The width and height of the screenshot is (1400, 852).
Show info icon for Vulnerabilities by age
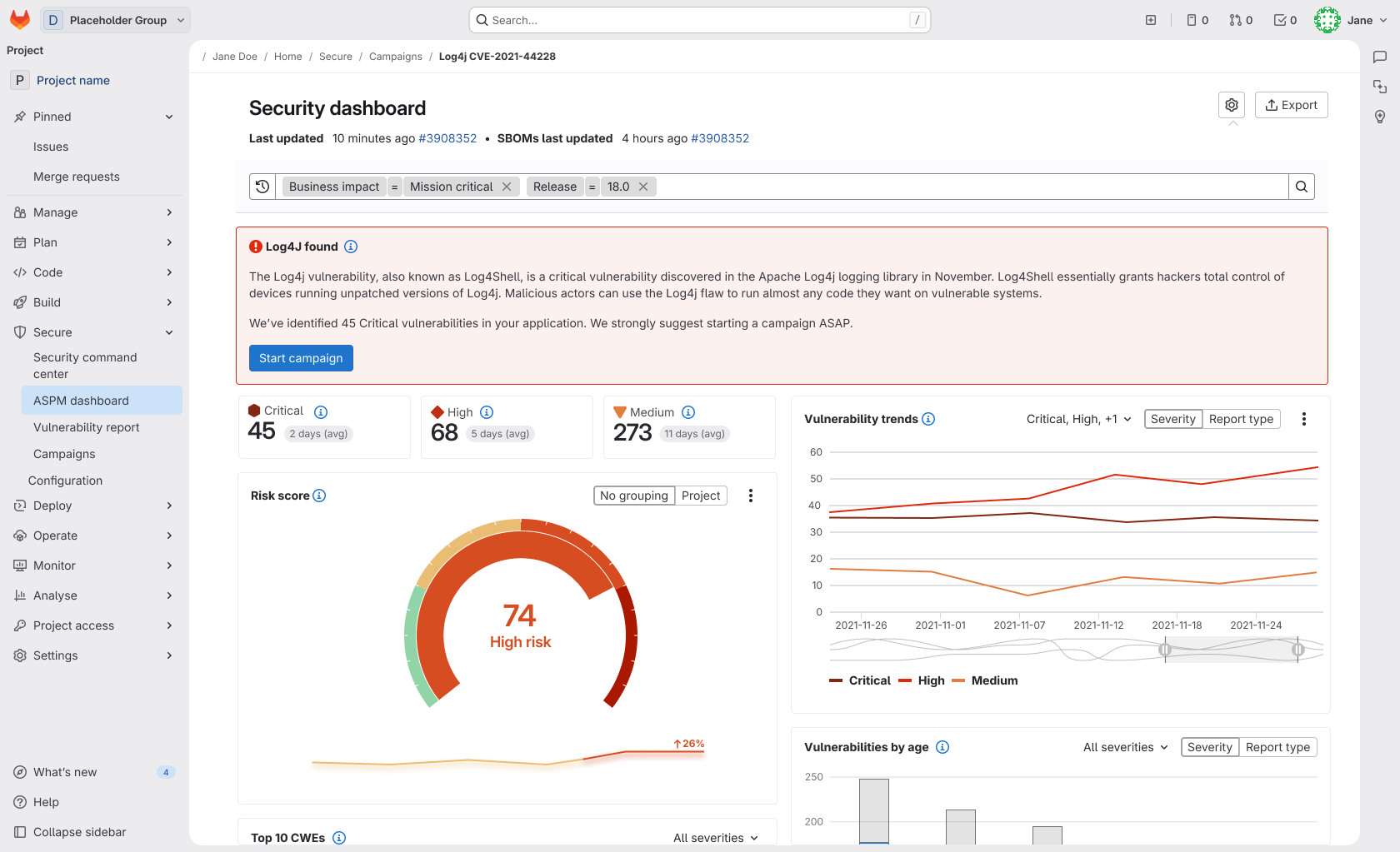942,747
